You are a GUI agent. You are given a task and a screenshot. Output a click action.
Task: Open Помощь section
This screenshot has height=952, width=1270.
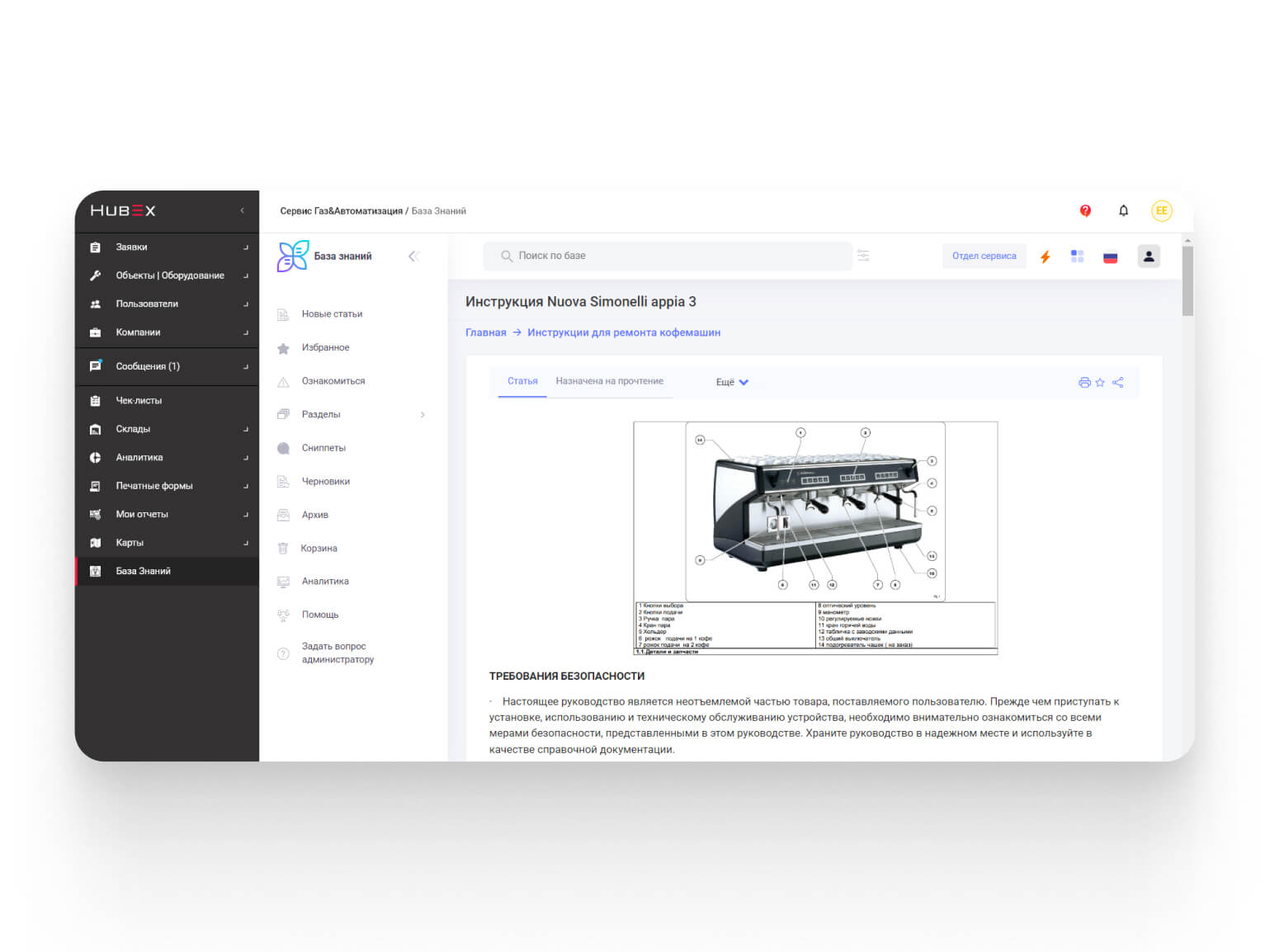(x=320, y=615)
